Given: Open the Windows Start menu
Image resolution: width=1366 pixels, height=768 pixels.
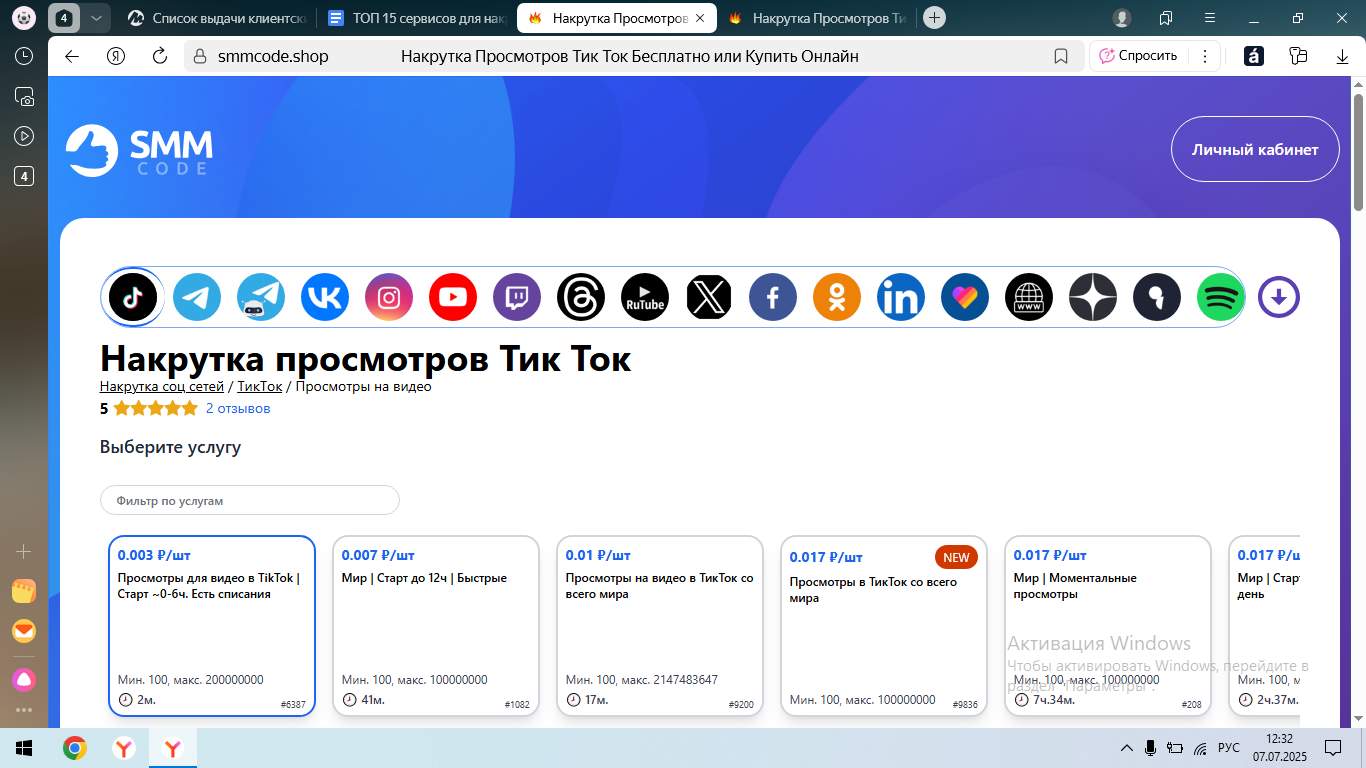Looking at the screenshot, I should [24, 747].
